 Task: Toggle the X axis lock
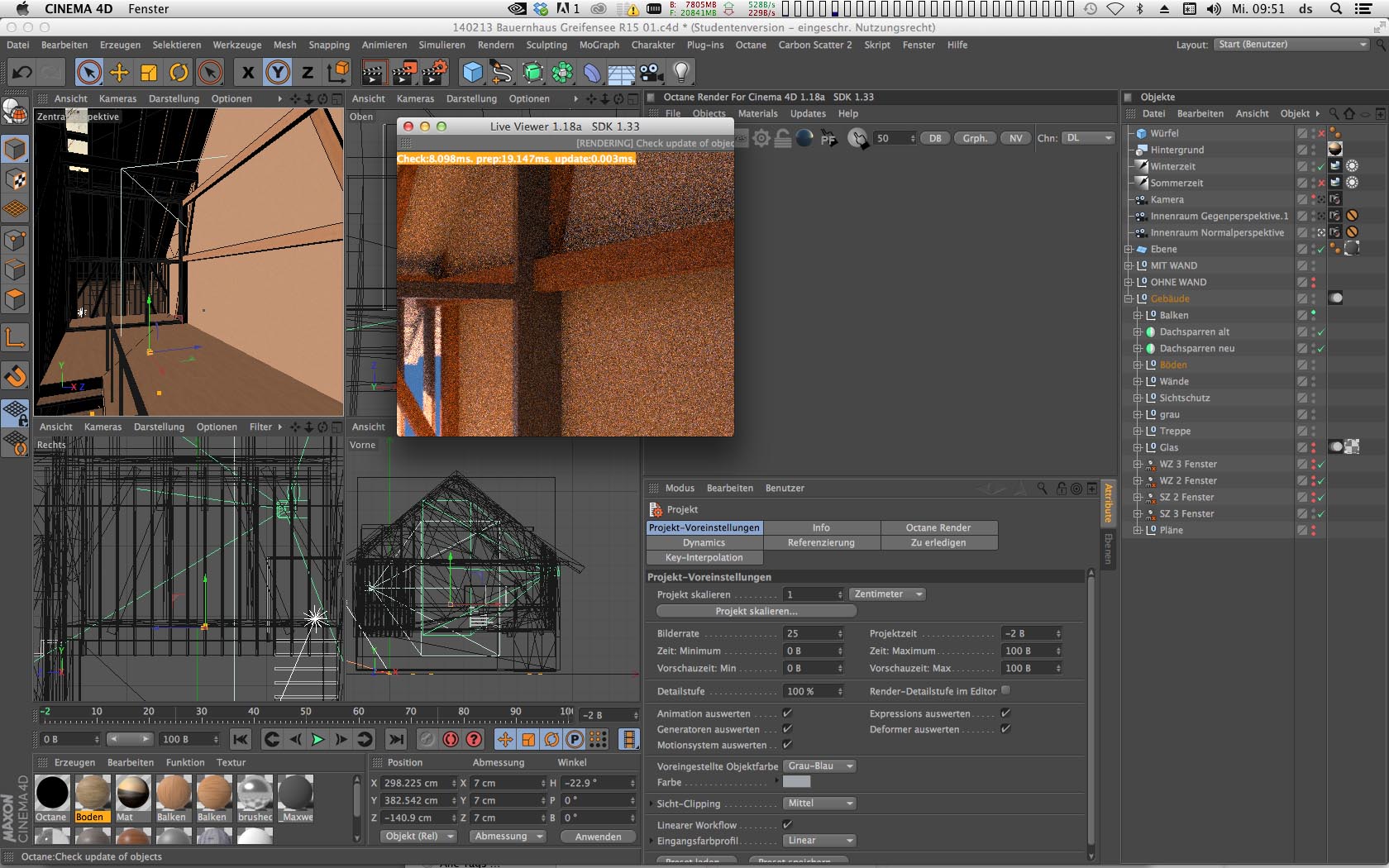247,73
